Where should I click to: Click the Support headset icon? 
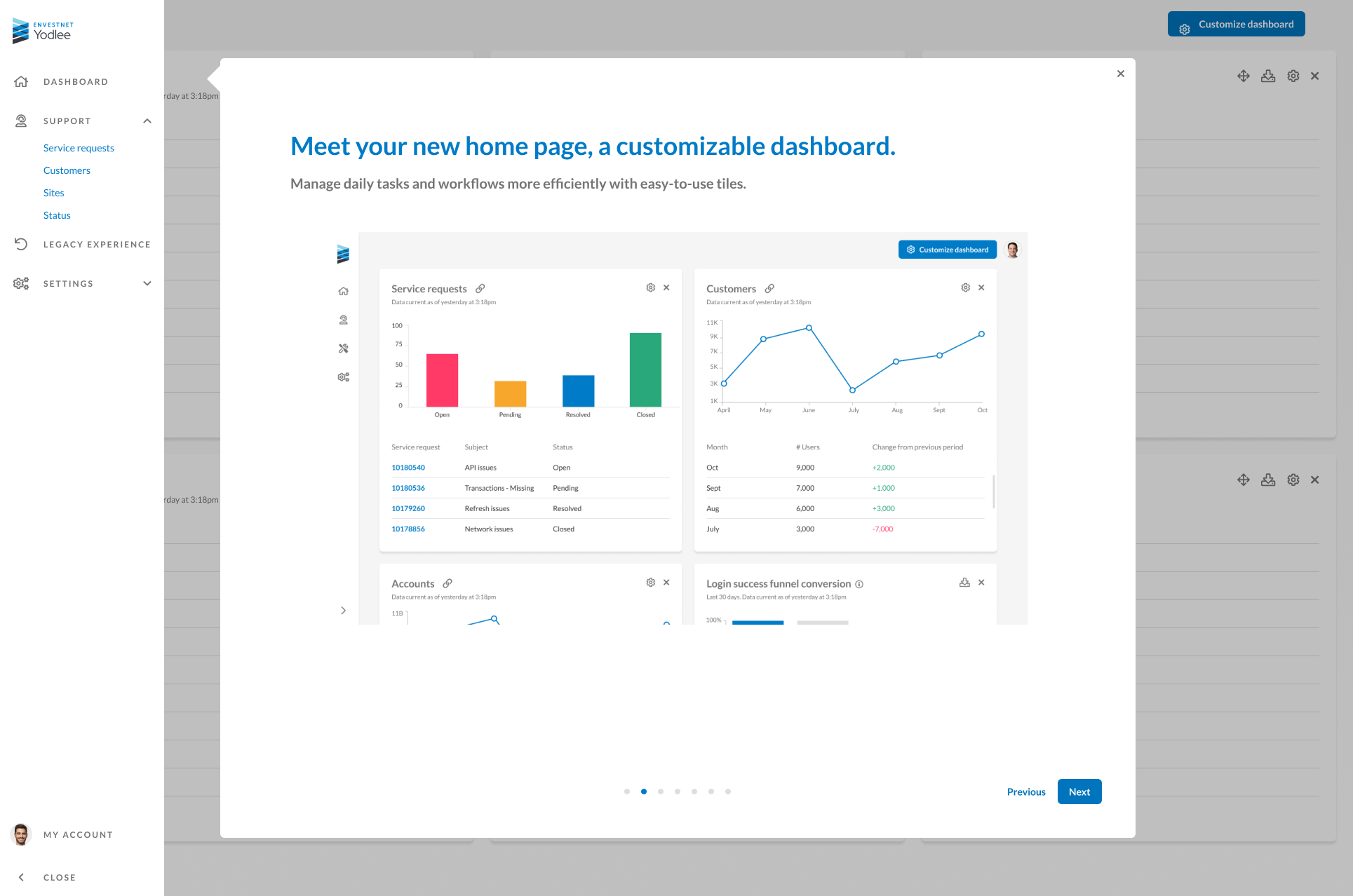click(x=21, y=121)
